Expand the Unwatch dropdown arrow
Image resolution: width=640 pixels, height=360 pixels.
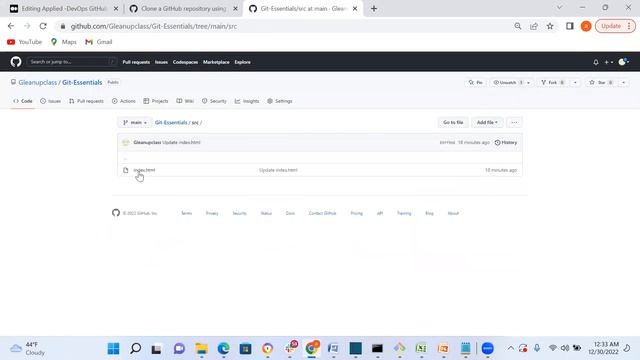529,82
